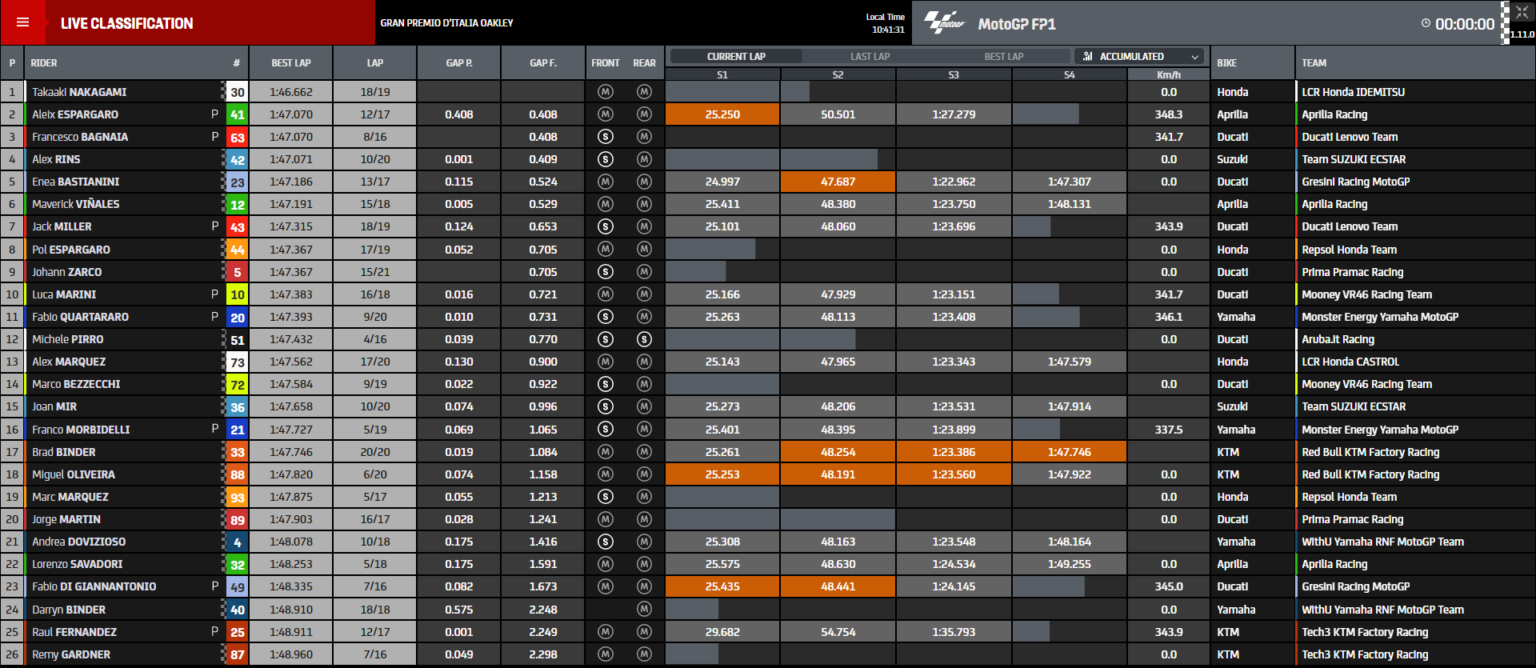Switch to the Current Lap tab
The height and width of the screenshot is (668, 1536).
(x=736, y=57)
